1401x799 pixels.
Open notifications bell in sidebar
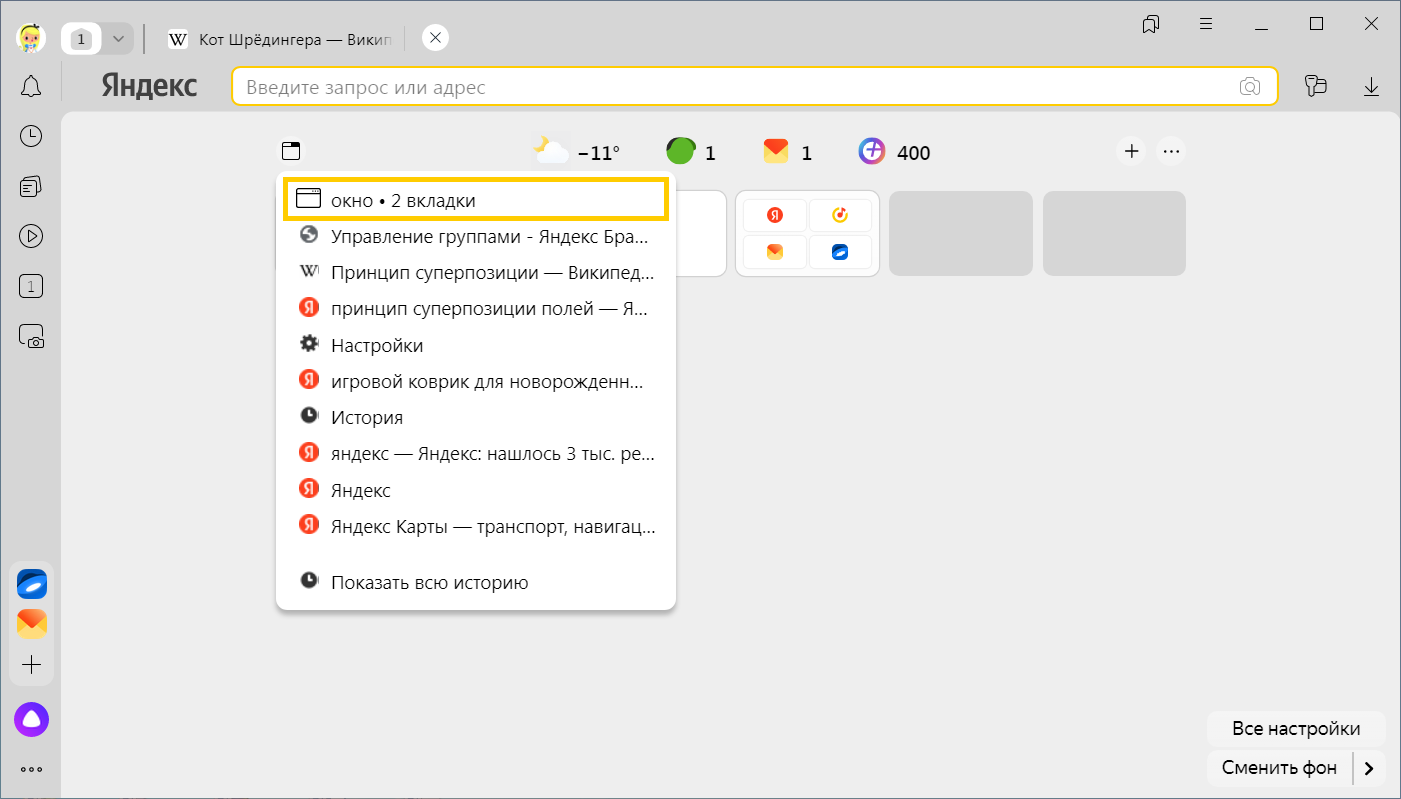31,86
